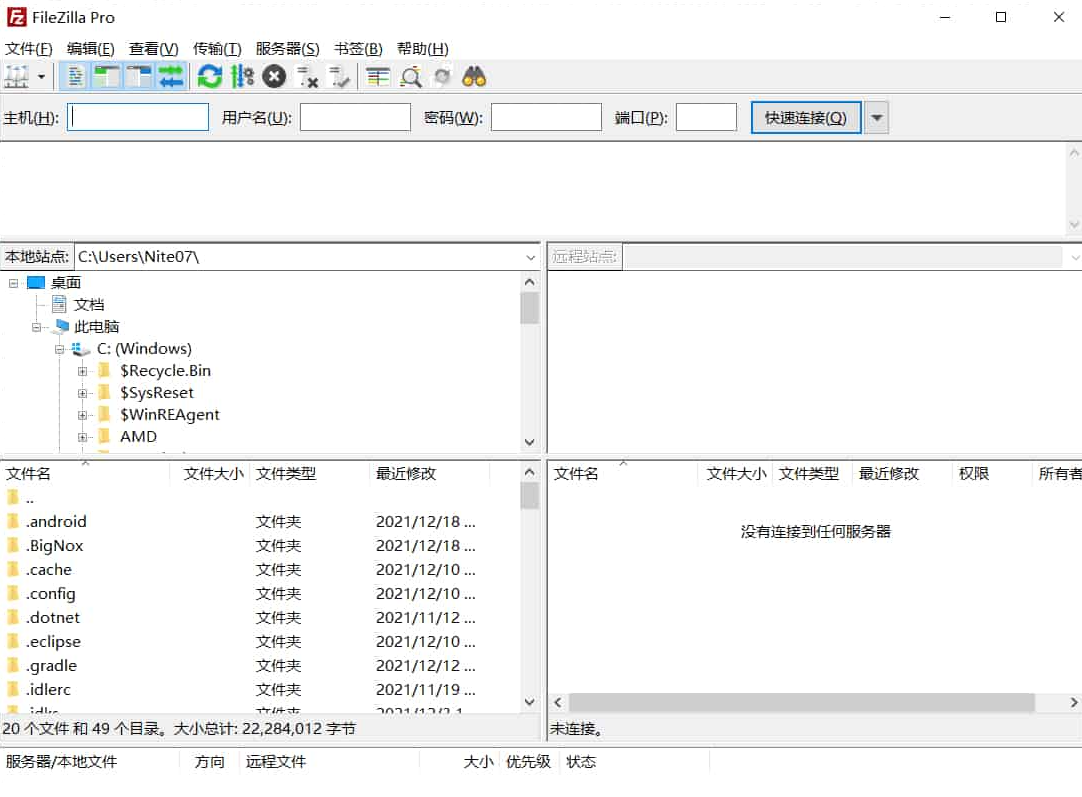Collapse the 桌面 tree node
Screen dimensions: 1082x797
click(13, 283)
